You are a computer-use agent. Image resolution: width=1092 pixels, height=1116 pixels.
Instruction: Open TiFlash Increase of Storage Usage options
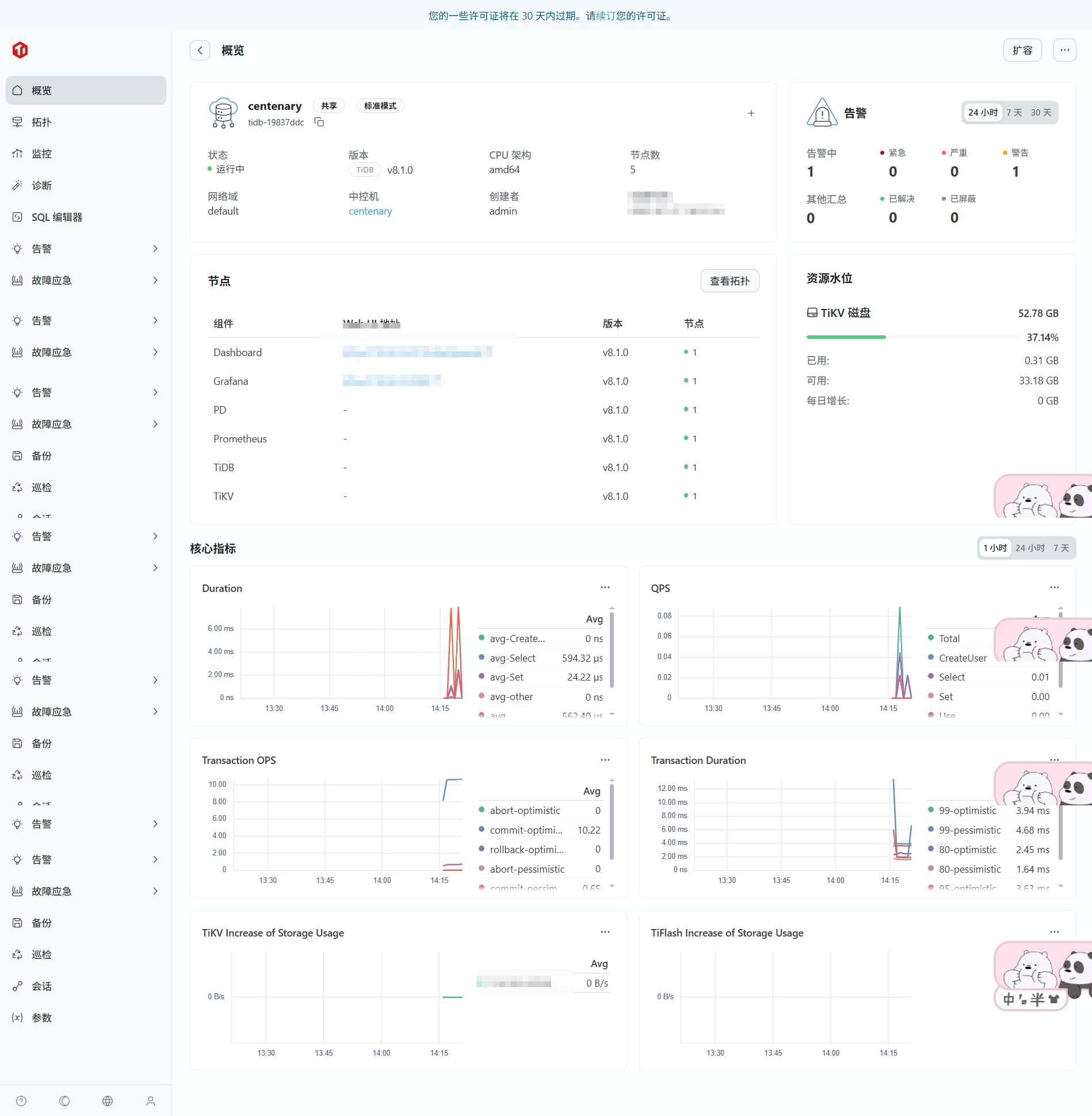coord(1055,932)
